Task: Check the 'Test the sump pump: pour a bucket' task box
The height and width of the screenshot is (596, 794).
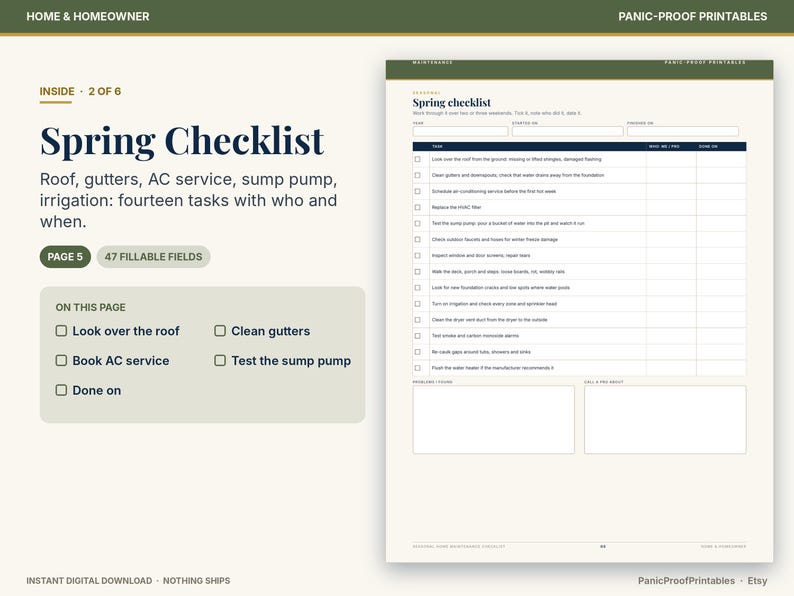Action: point(418,223)
